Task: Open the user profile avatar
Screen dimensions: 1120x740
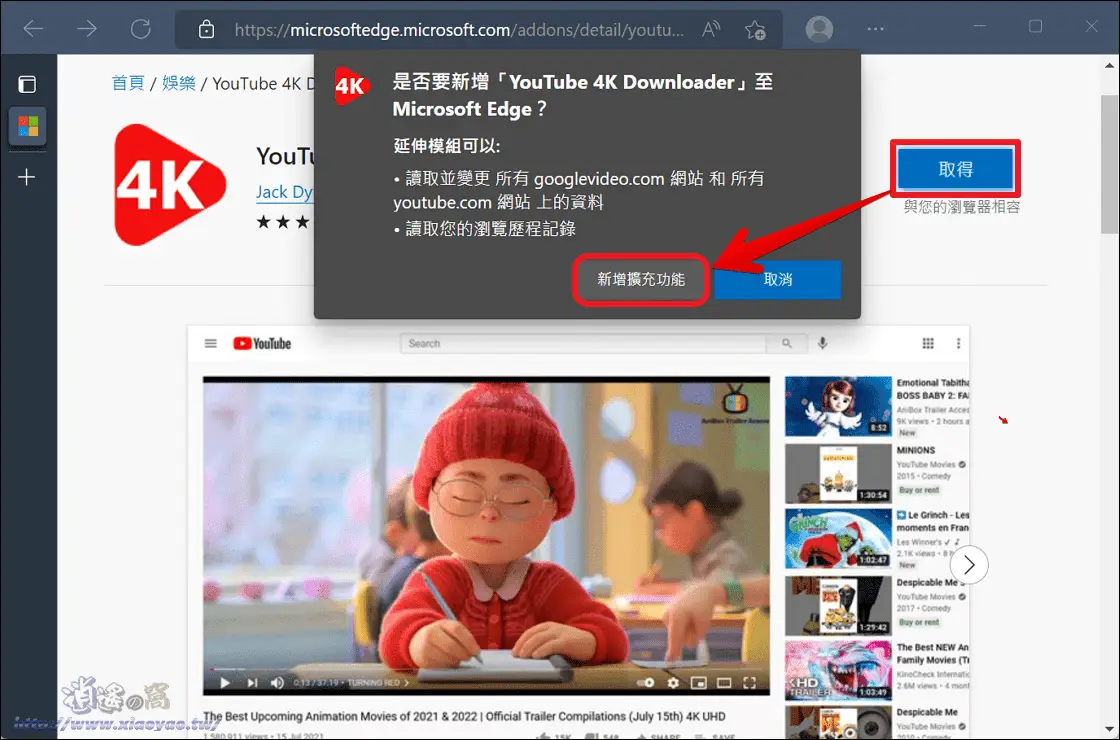Action: point(819,29)
